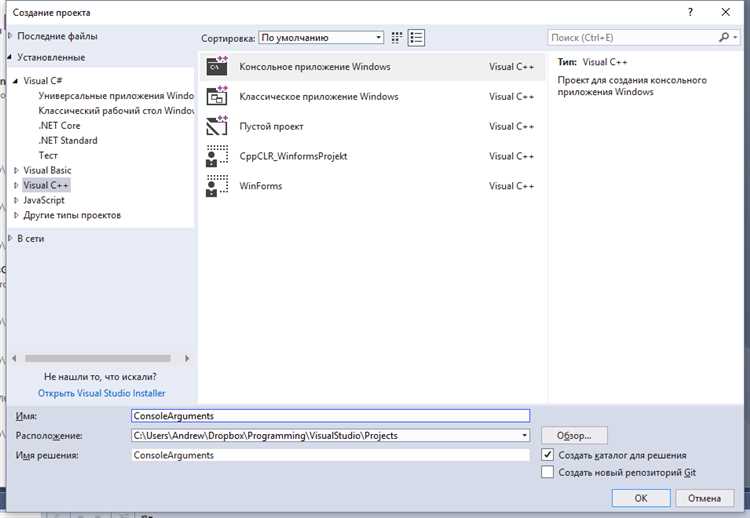Open the 'Открыть Visual Studio Installer' link

pos(101,393)
